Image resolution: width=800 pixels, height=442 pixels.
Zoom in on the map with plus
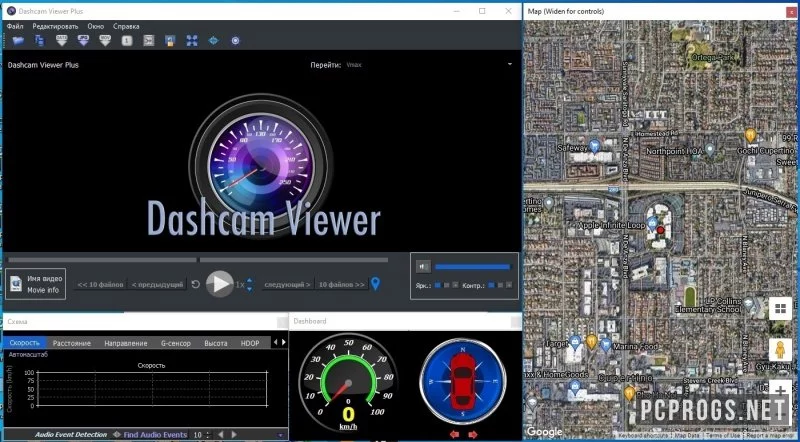pyautogui.click(x=780, y=391)
